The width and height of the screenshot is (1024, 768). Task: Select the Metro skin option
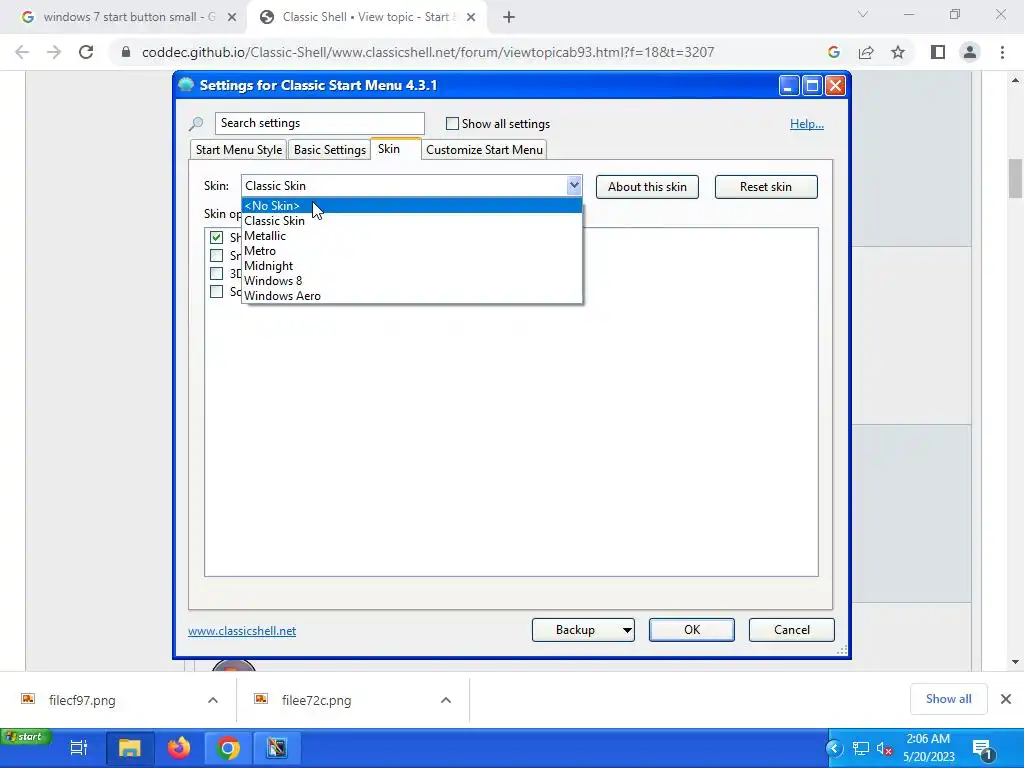(411, 251)
